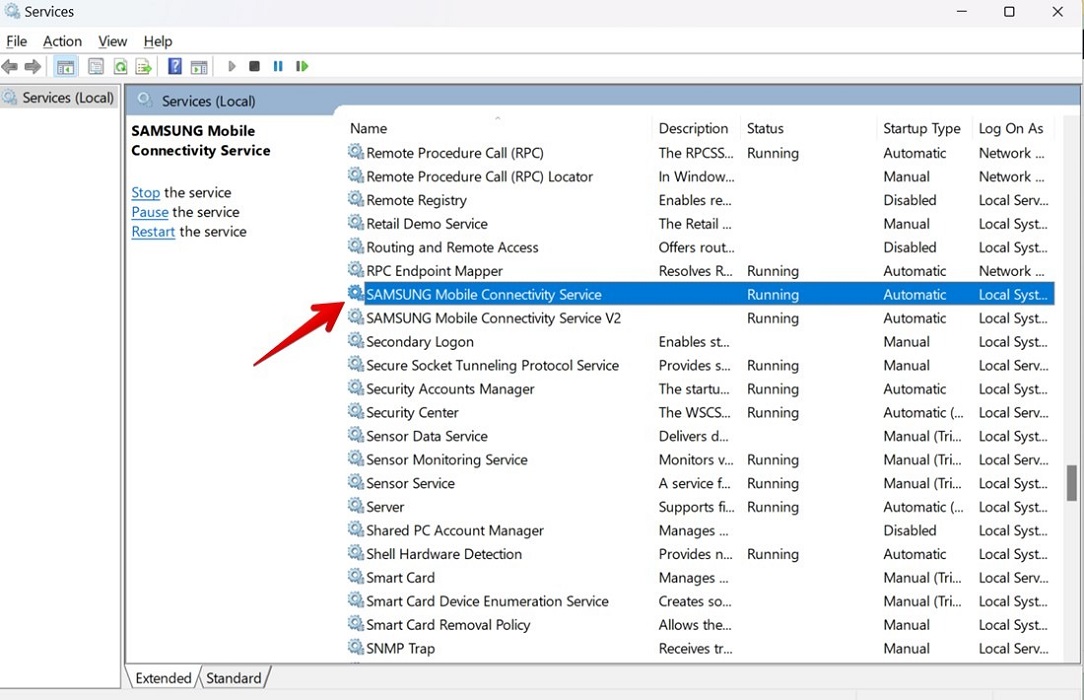Sort services by the Status column header
This screenshot has height=700, width=1084.
pos(765,128)
